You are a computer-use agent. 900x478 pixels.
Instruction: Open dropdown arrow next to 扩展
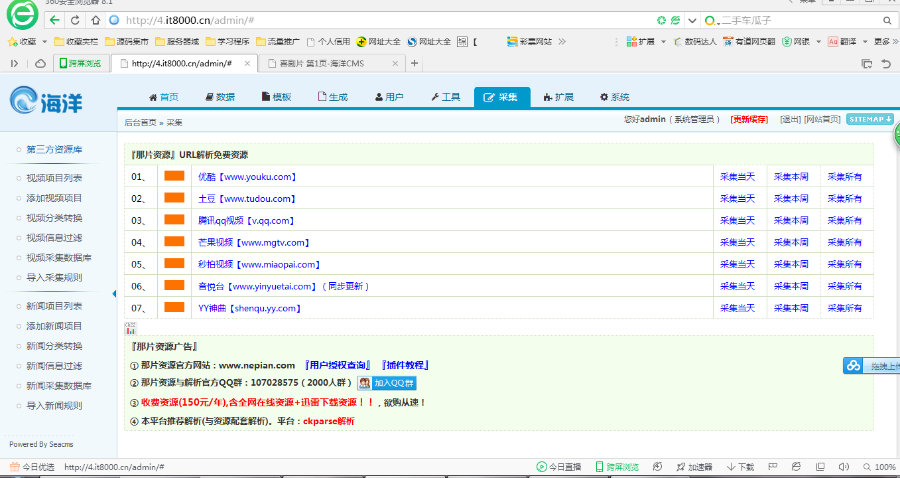coord(664,41)
